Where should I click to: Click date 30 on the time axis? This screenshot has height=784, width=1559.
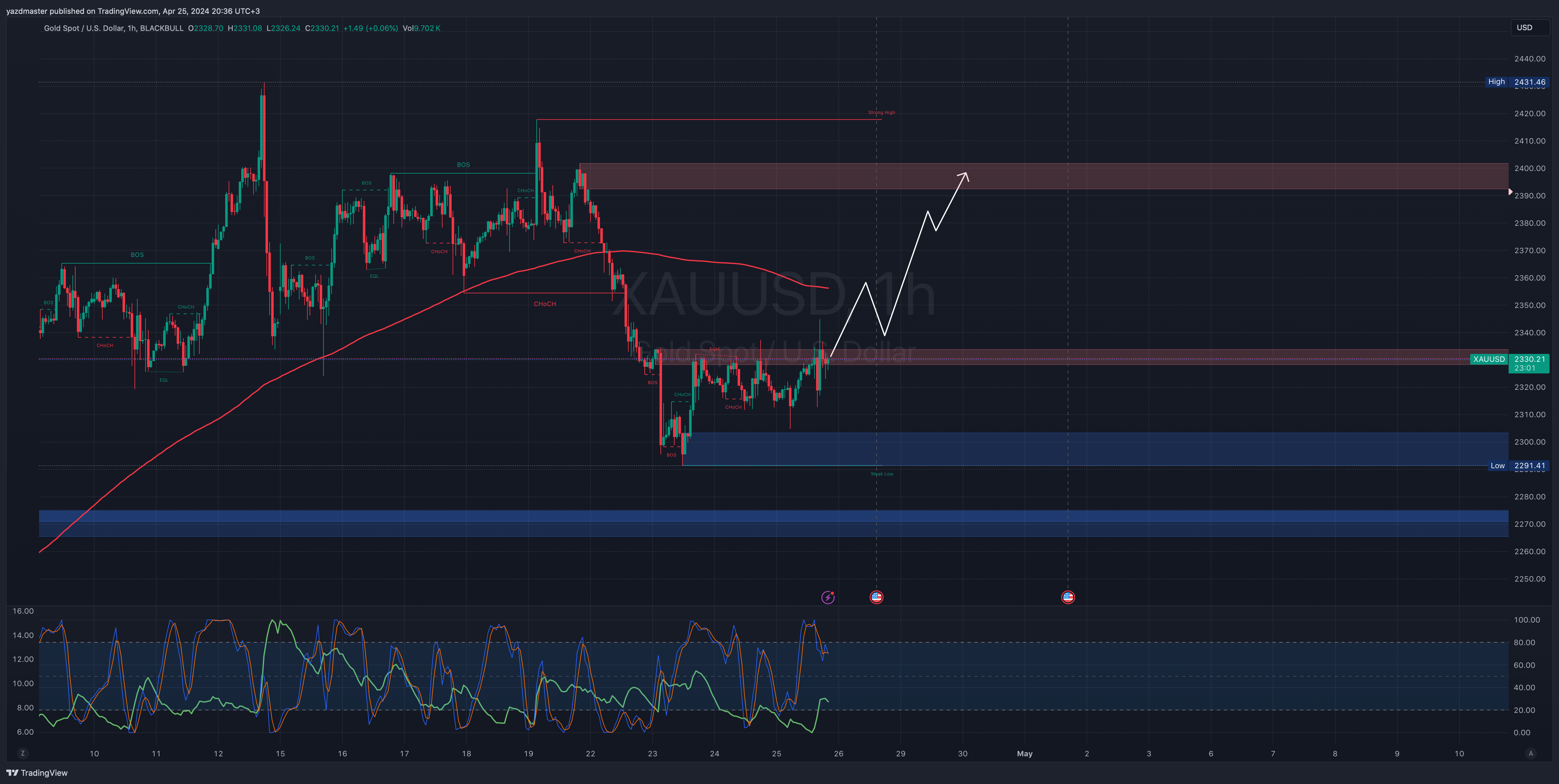click(x=963, y=754)
